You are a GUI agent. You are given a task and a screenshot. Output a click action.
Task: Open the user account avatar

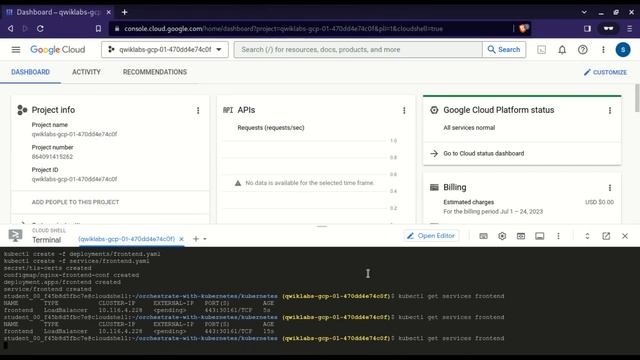[623, 50]
